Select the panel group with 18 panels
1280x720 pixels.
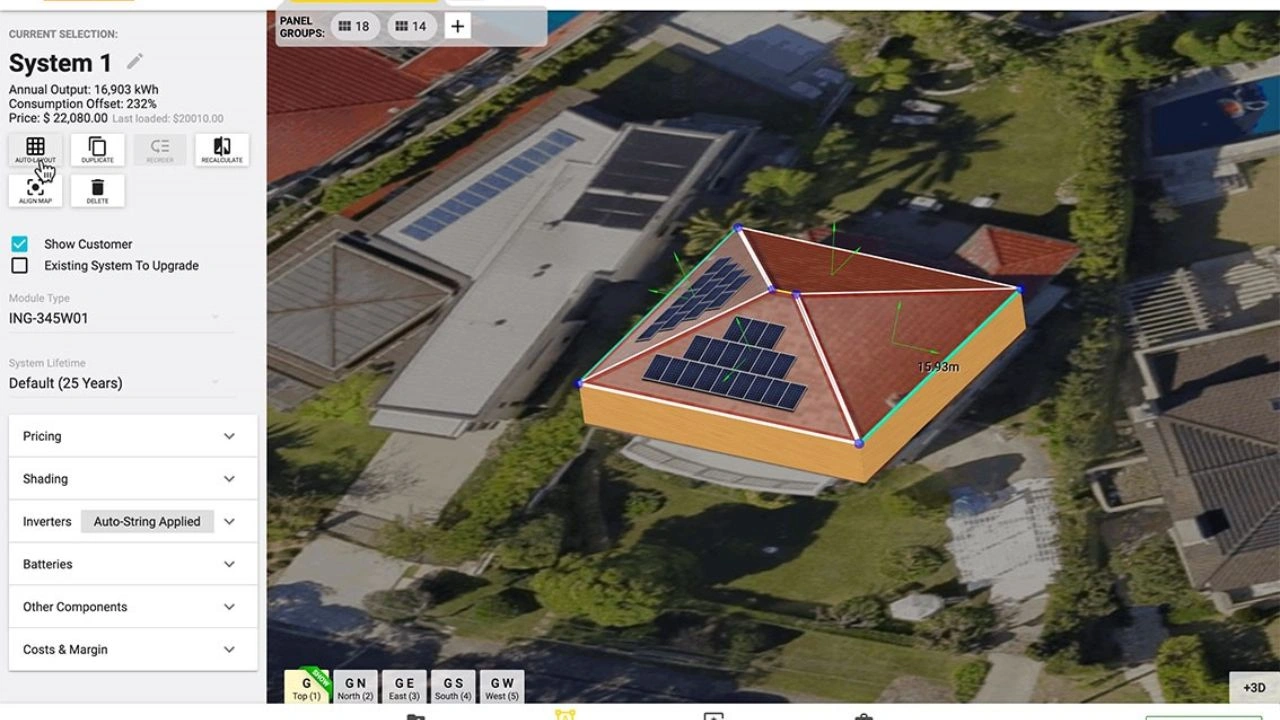pyautogui.click(x=352, y=26)
